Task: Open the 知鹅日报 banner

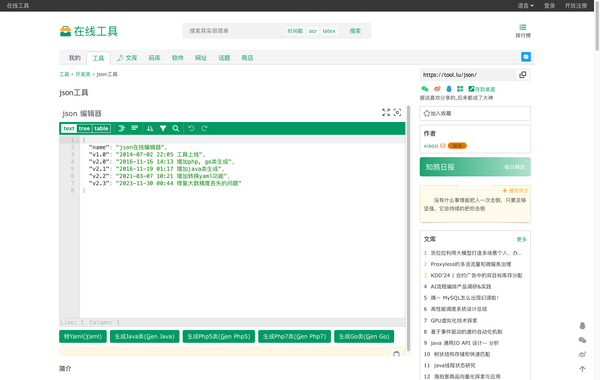Action: [x=475, y=167]
